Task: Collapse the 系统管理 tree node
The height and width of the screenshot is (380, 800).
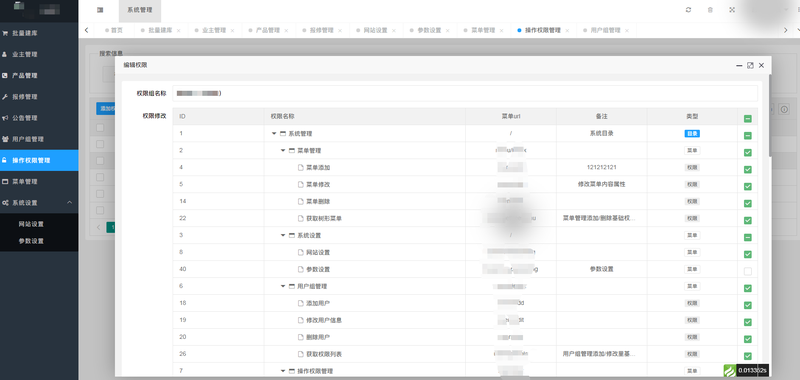Action: tap(274, 134)
